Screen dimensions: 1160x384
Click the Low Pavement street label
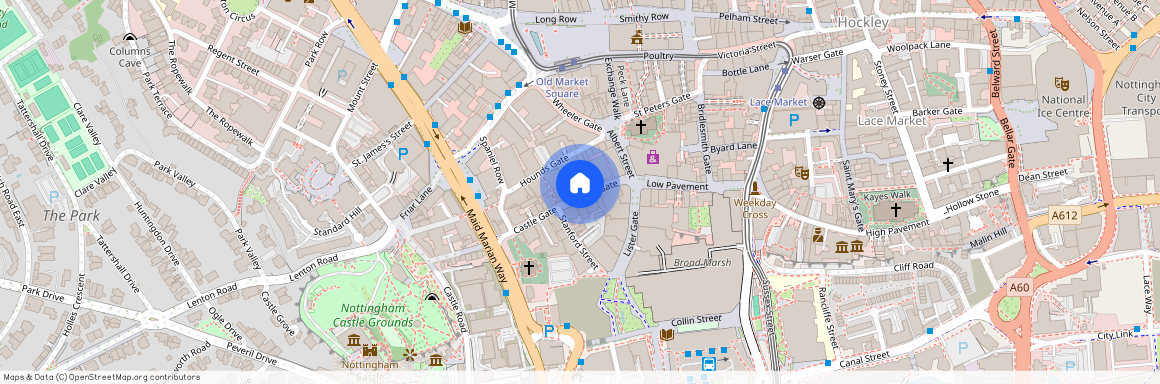coord(677,186)
